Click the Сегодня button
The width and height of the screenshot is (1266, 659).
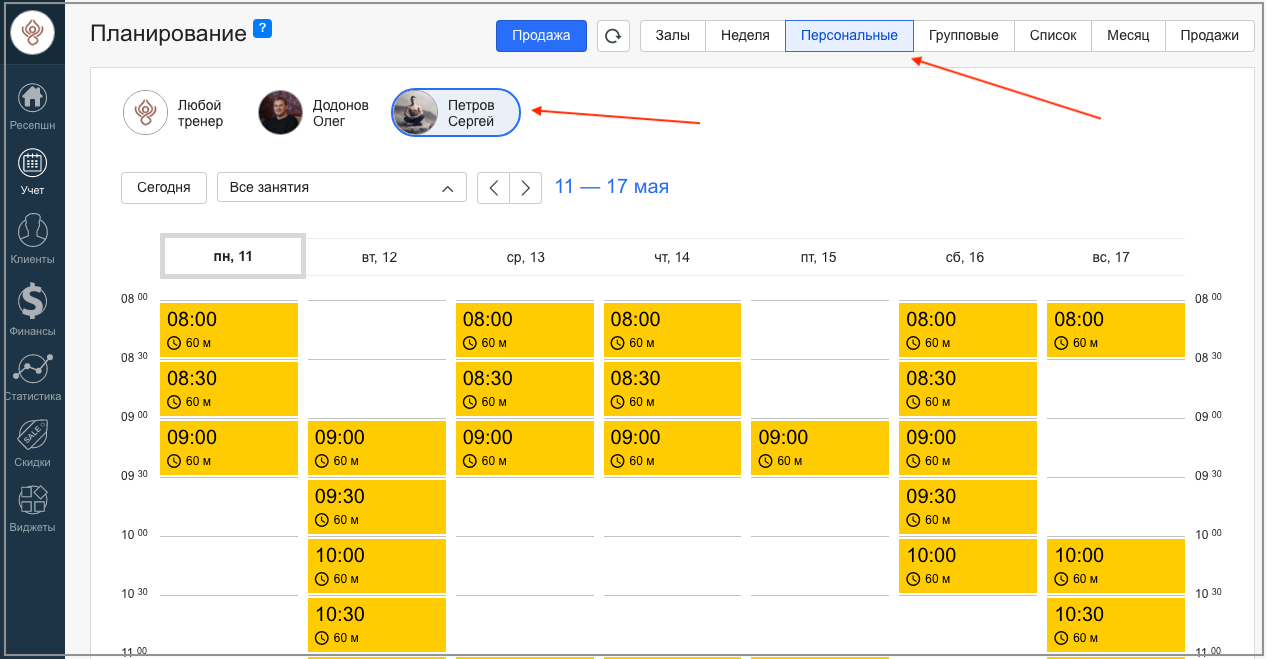click(164, 188)
